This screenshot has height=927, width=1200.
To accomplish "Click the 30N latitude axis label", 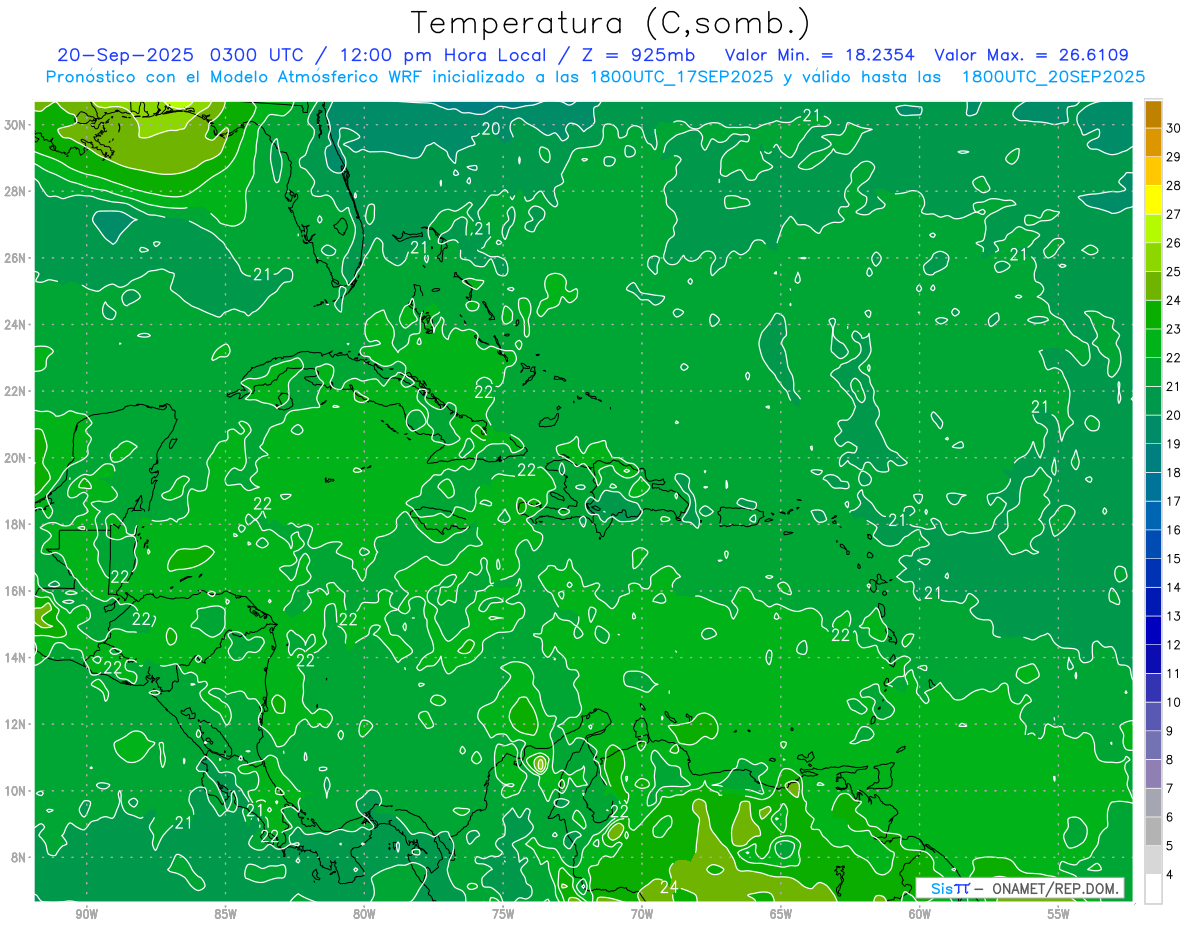I will click(16, 125).
